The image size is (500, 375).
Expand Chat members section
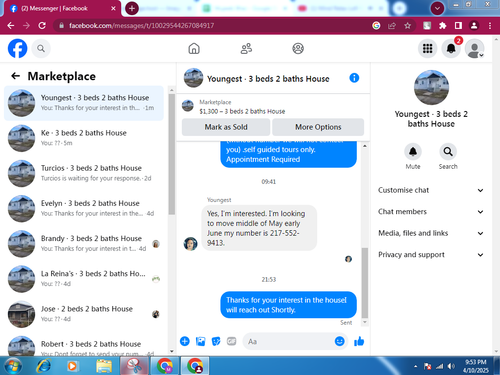pos(431,212)
